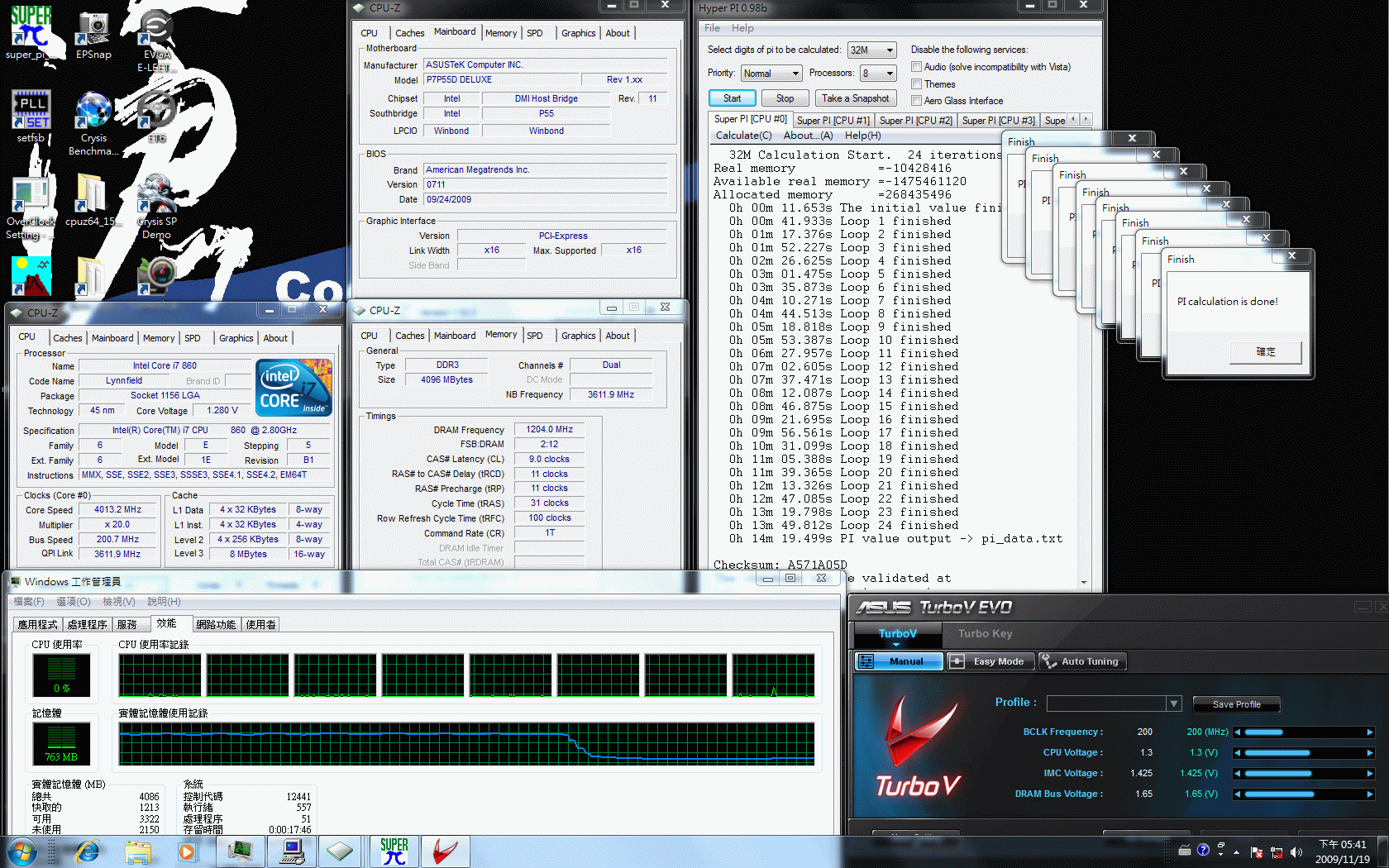The image size is (1389, 868).
Task: Open the OverClock Setting desktop icon
Action: coord(31,207)
